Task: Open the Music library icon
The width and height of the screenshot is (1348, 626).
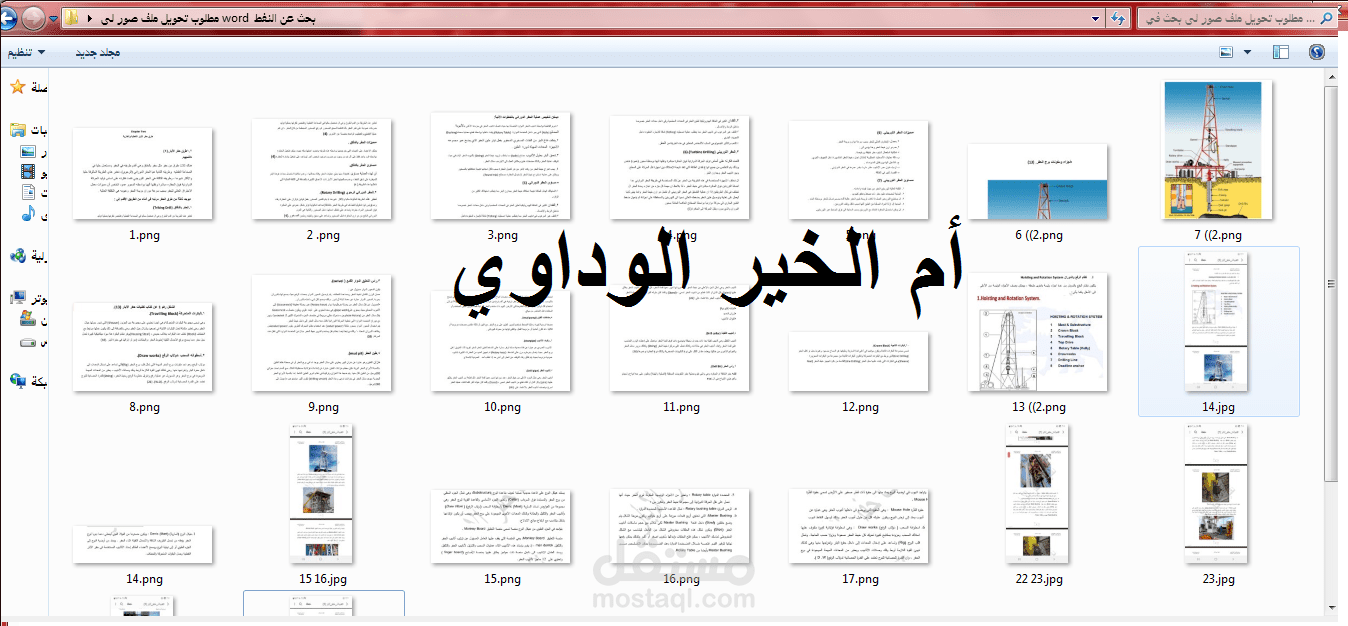Action: point(28,213)
